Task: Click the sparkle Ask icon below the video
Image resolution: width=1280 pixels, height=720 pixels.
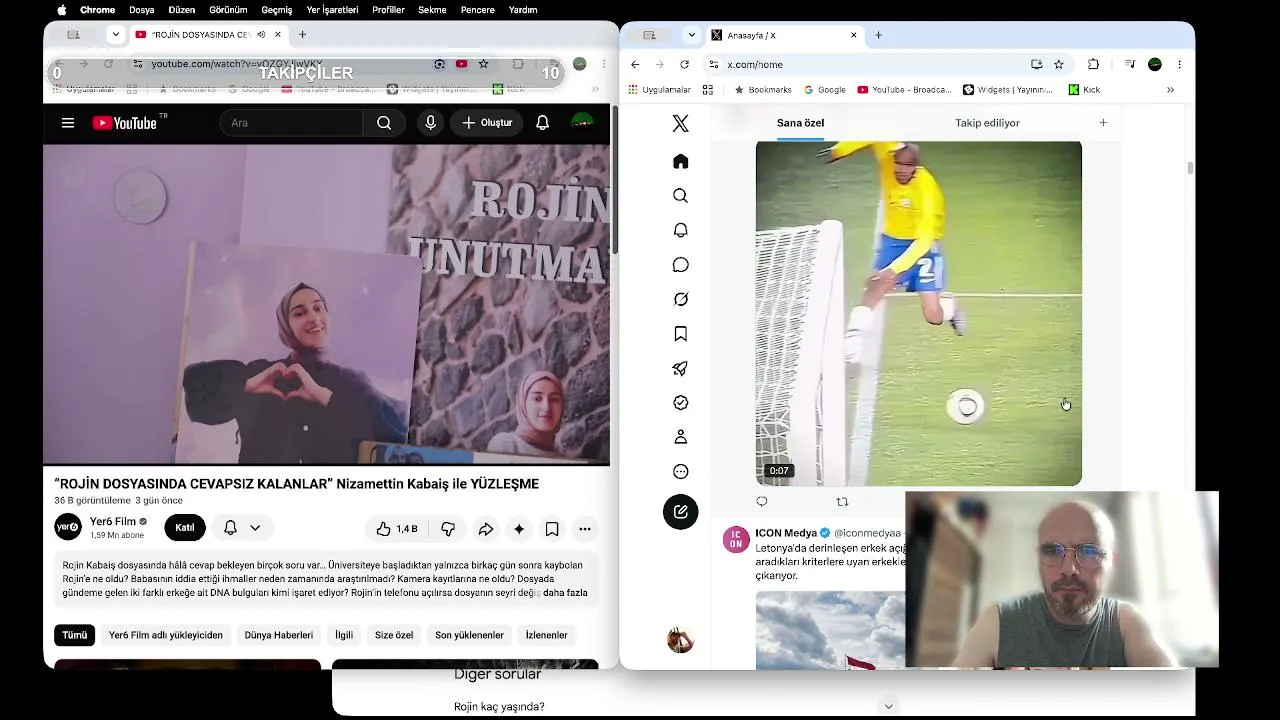Action: click(x=518, y=528)
